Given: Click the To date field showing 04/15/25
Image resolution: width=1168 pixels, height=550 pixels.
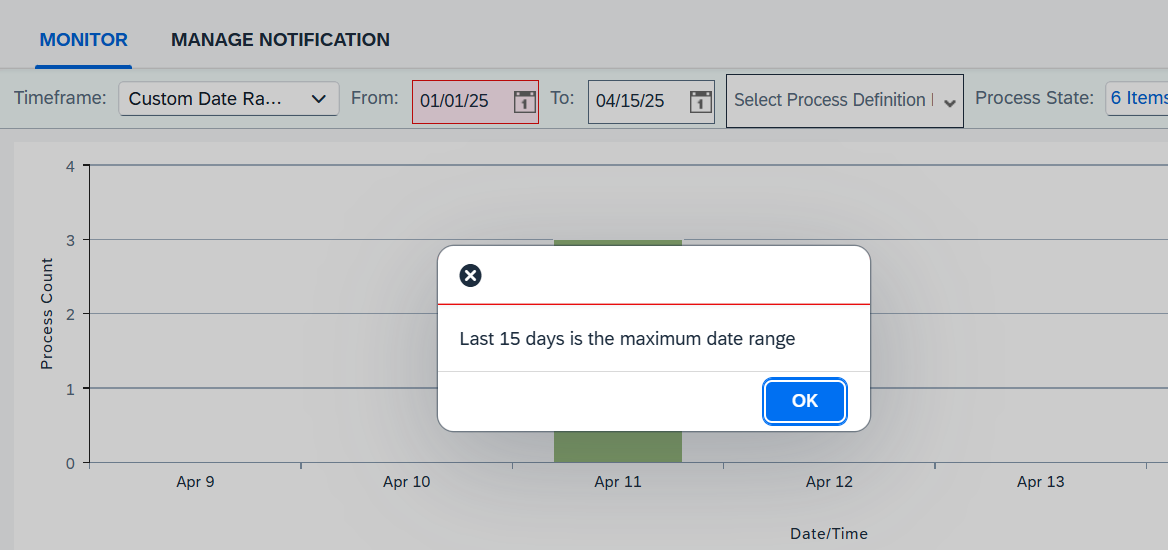Looking at the screenshot, I should 651,101.
